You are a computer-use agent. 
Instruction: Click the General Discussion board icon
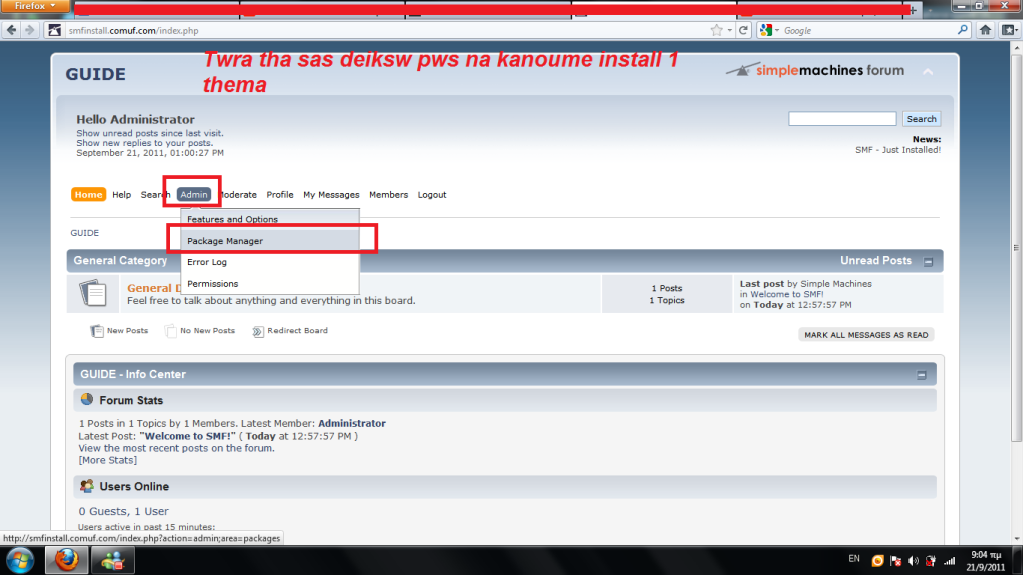[93, 293]
